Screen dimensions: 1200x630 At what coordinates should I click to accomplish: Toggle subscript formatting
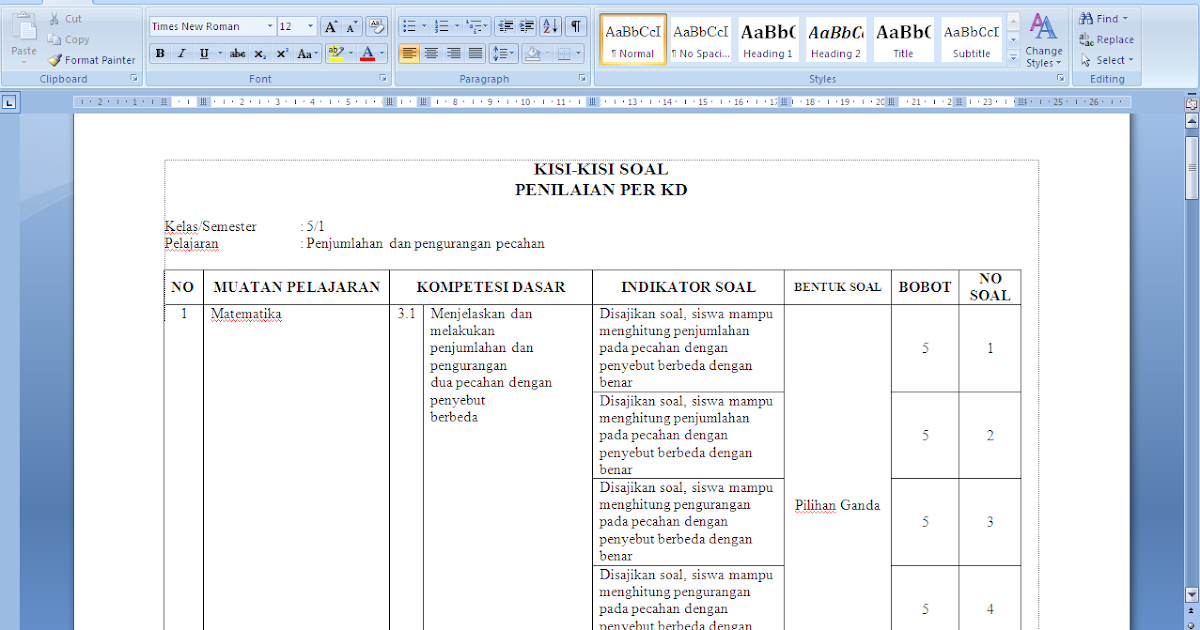tap(260, 54)
